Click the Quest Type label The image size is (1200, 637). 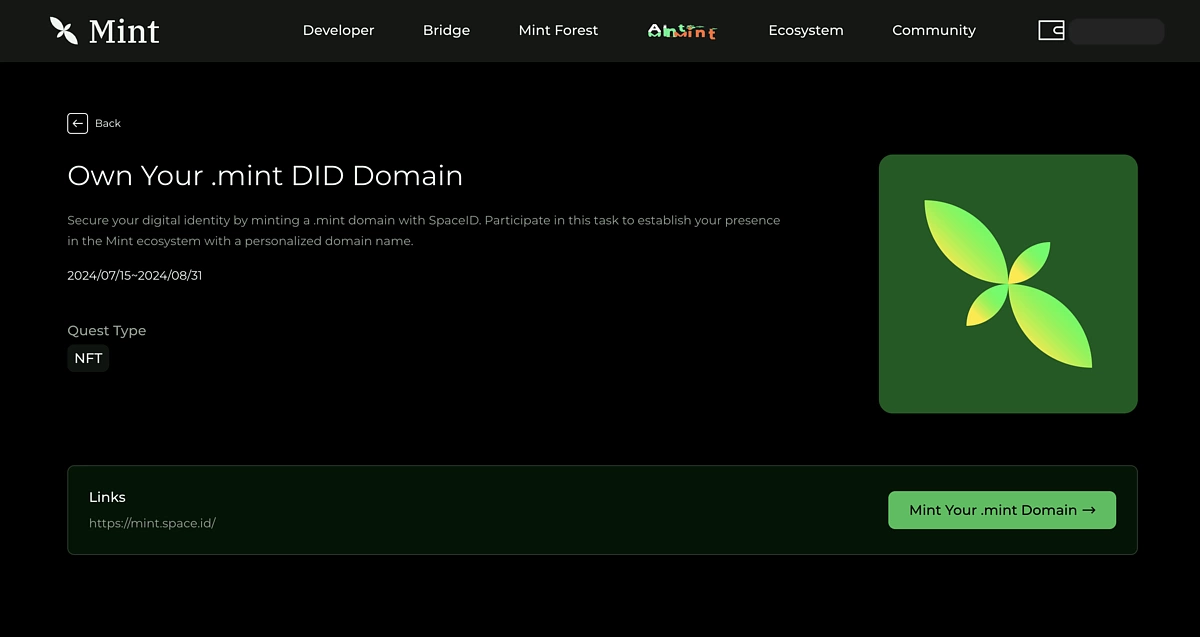[x=107, y=331]
